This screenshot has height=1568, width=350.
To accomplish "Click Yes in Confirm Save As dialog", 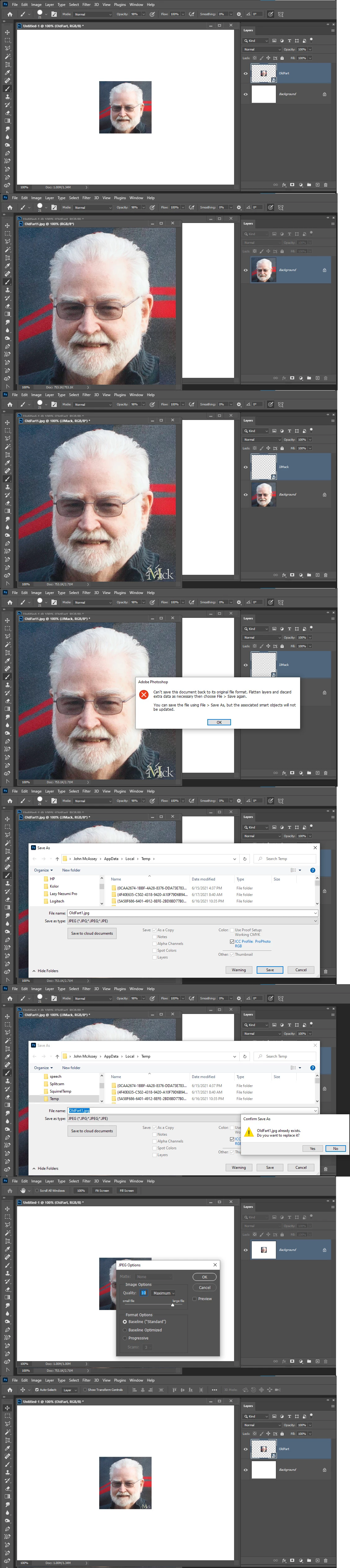I will [x=313, y=1149].
